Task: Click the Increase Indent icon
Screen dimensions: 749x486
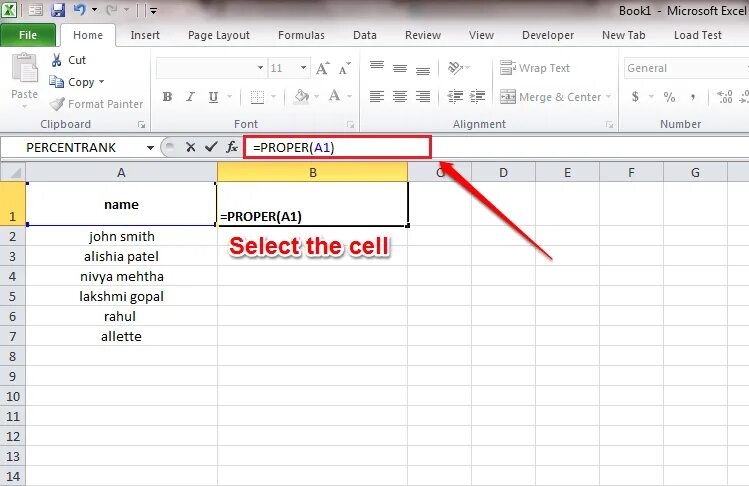Action: [x=478, y=97]
